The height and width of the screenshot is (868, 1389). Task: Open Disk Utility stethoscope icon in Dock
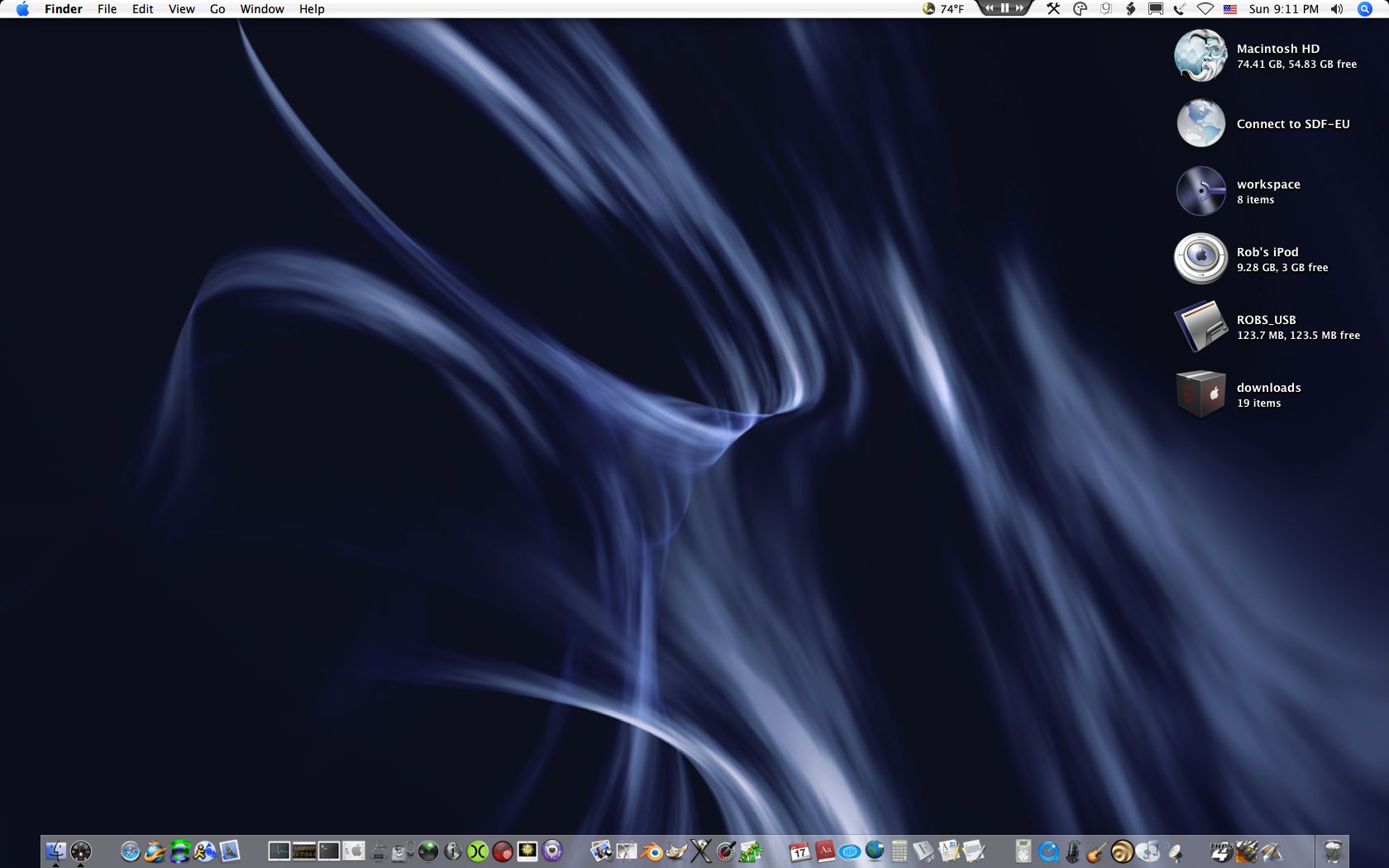pyautogui.click(x=403, y=851)
